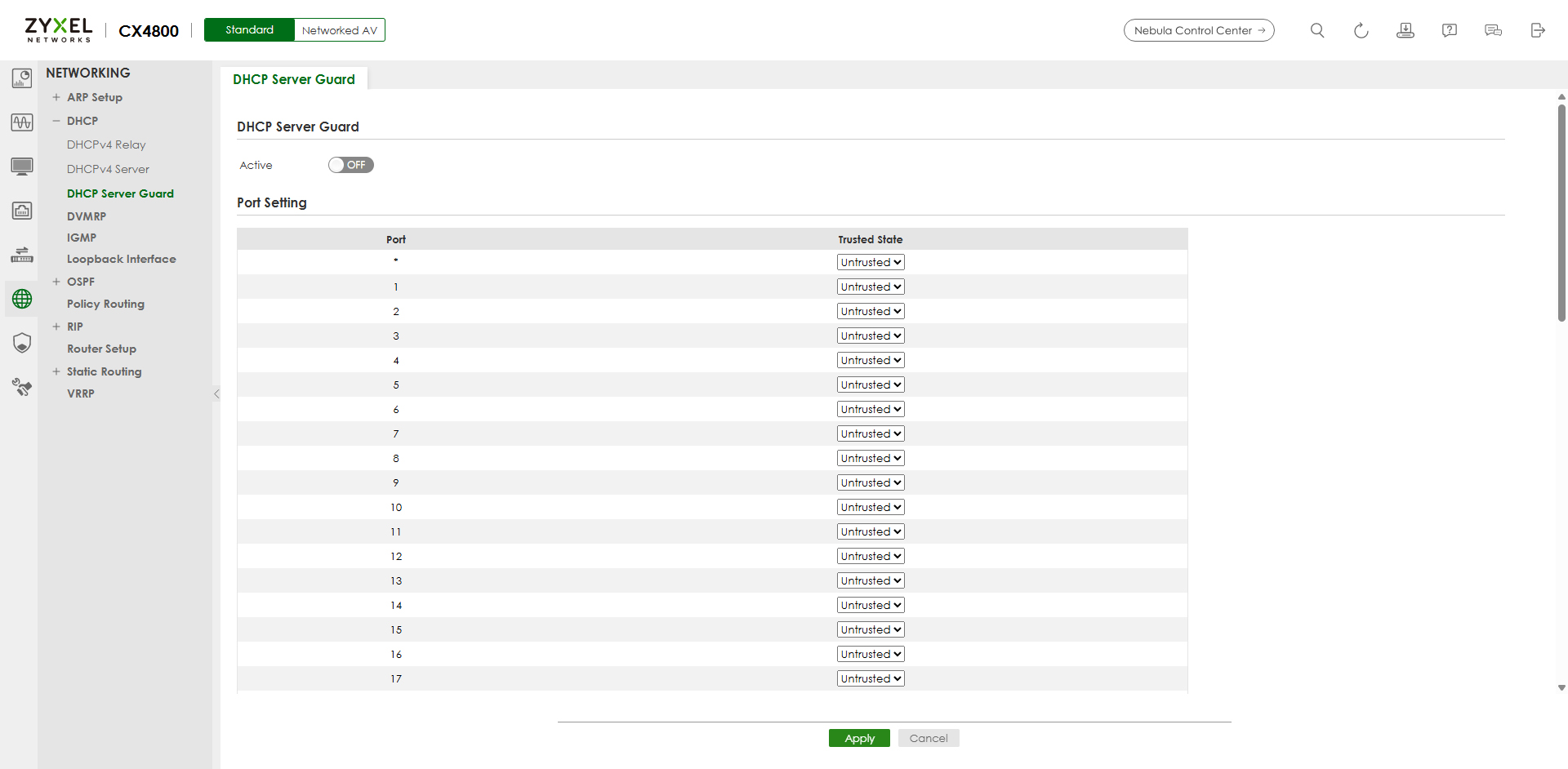The width and height of the screenshot is (1568, 769).
Task: Open Trusted State dropdown for all ports (*)
Action: 870,262
